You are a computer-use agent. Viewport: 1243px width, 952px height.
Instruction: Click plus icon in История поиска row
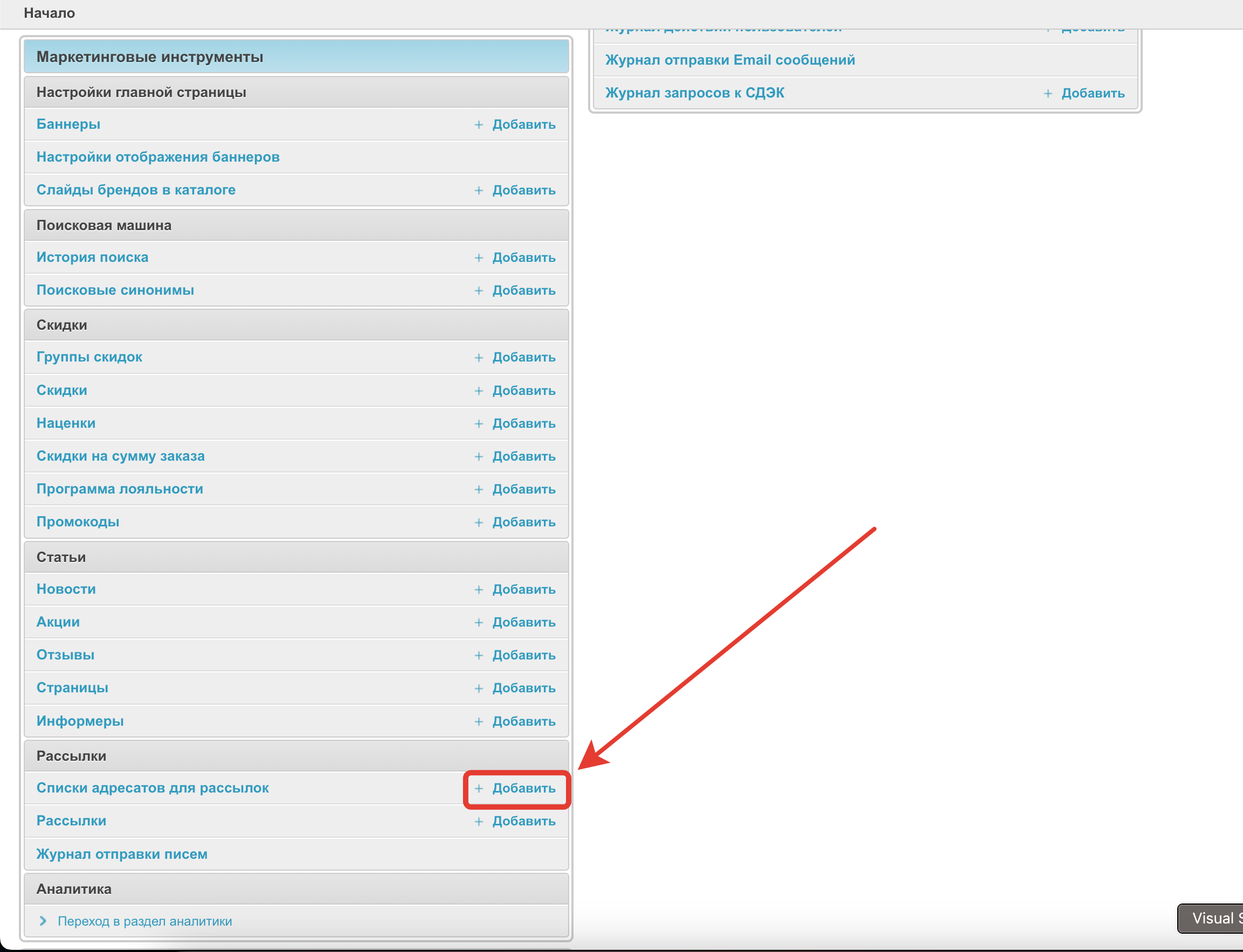pos(478,258)
